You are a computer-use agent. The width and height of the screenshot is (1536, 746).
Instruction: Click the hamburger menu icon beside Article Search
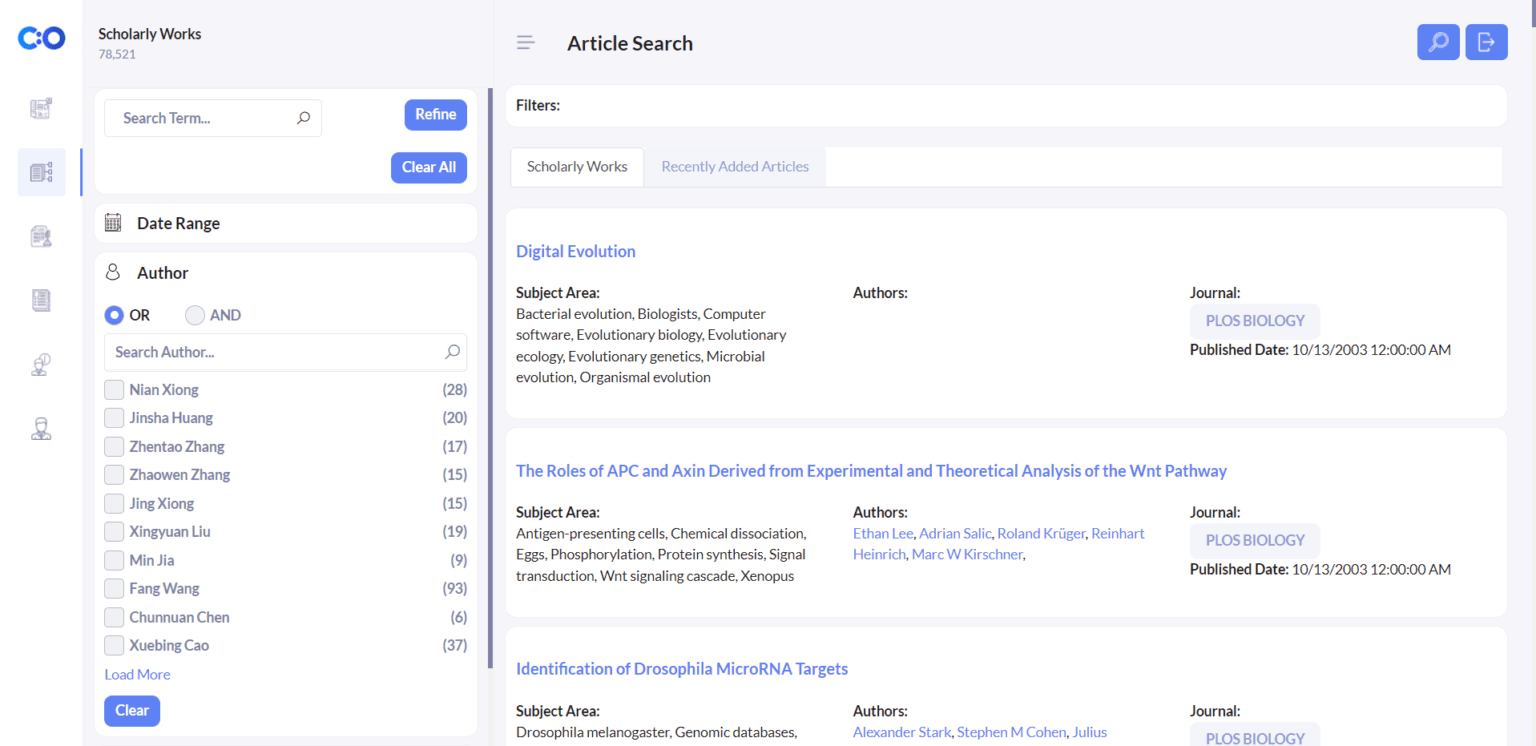(526, 43)
